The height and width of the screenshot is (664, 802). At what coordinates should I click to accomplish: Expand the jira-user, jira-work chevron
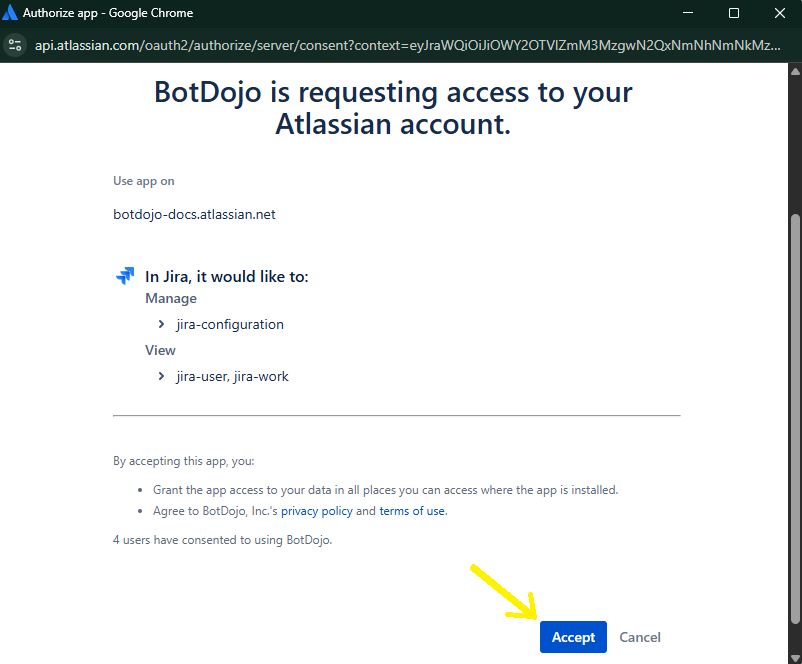[161, 376]
